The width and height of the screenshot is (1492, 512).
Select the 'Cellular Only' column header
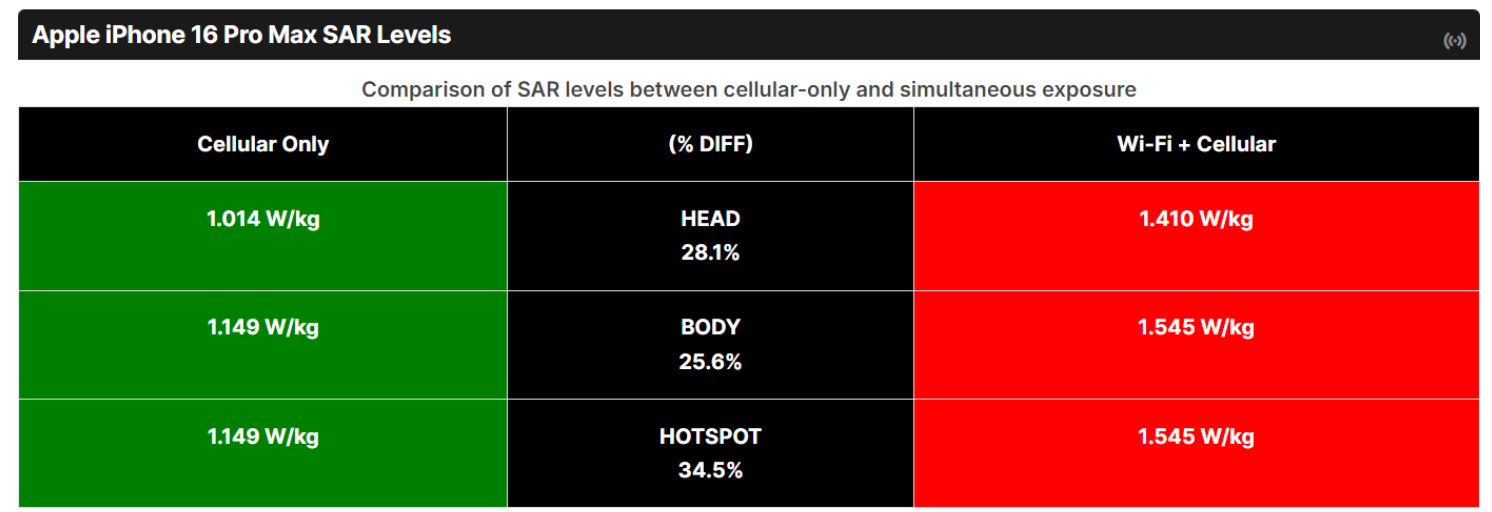click(263, 144)
